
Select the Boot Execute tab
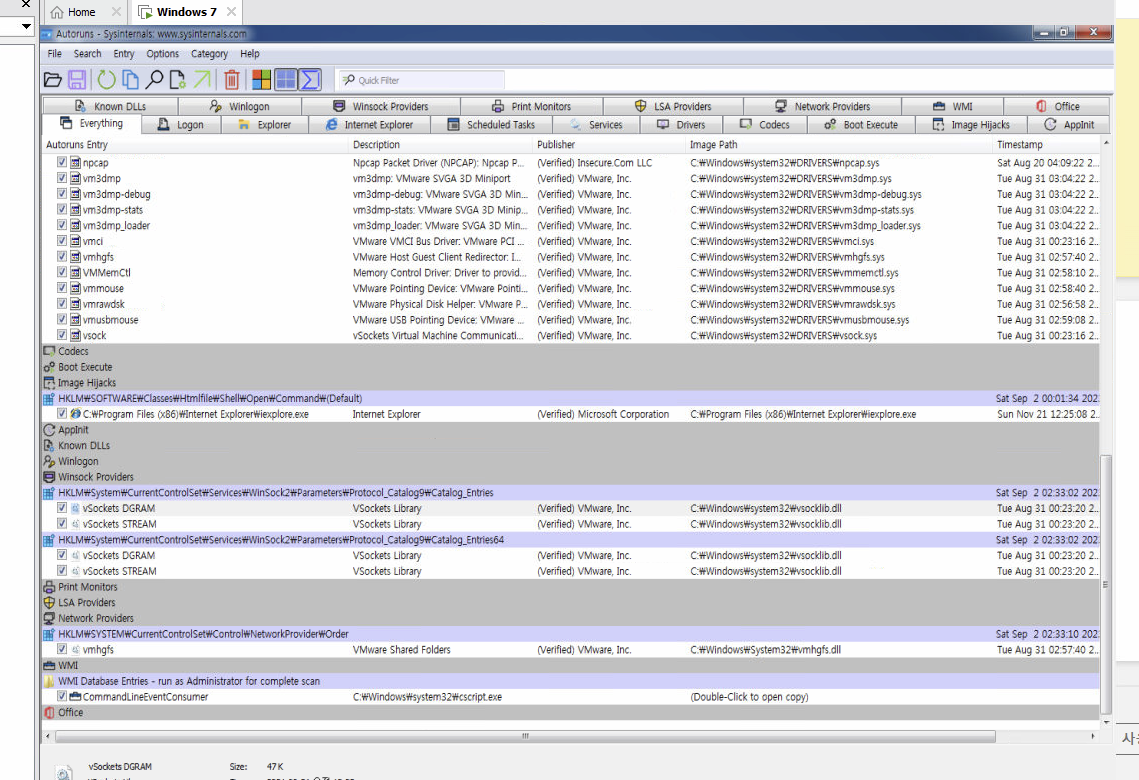pos(862,125)
